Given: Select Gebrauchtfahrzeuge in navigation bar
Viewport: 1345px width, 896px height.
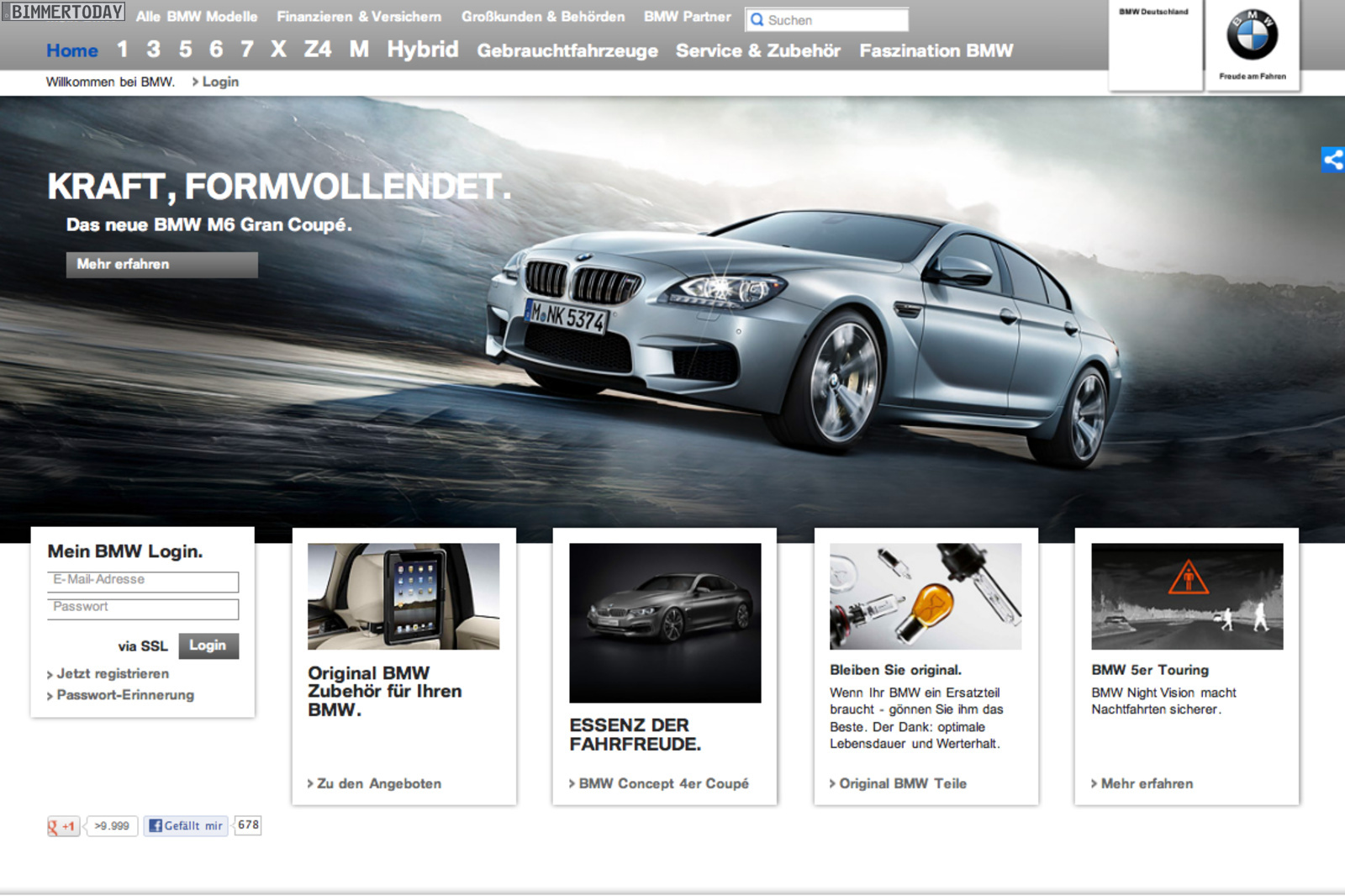Looking at the screenshot, I should (567, 51).
